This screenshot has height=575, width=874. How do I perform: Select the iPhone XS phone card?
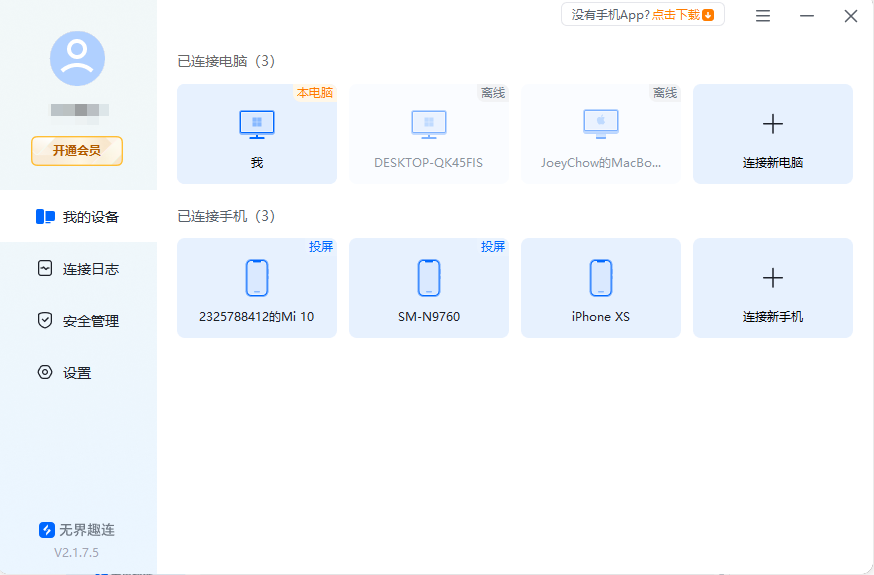click(x=601, y=288)
